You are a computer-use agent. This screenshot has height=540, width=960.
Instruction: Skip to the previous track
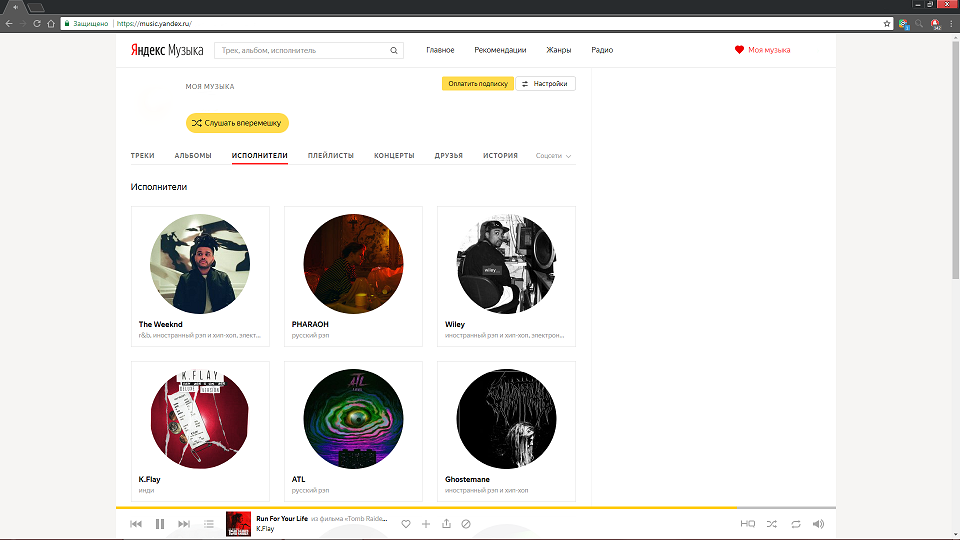click(x=136, y=524)
